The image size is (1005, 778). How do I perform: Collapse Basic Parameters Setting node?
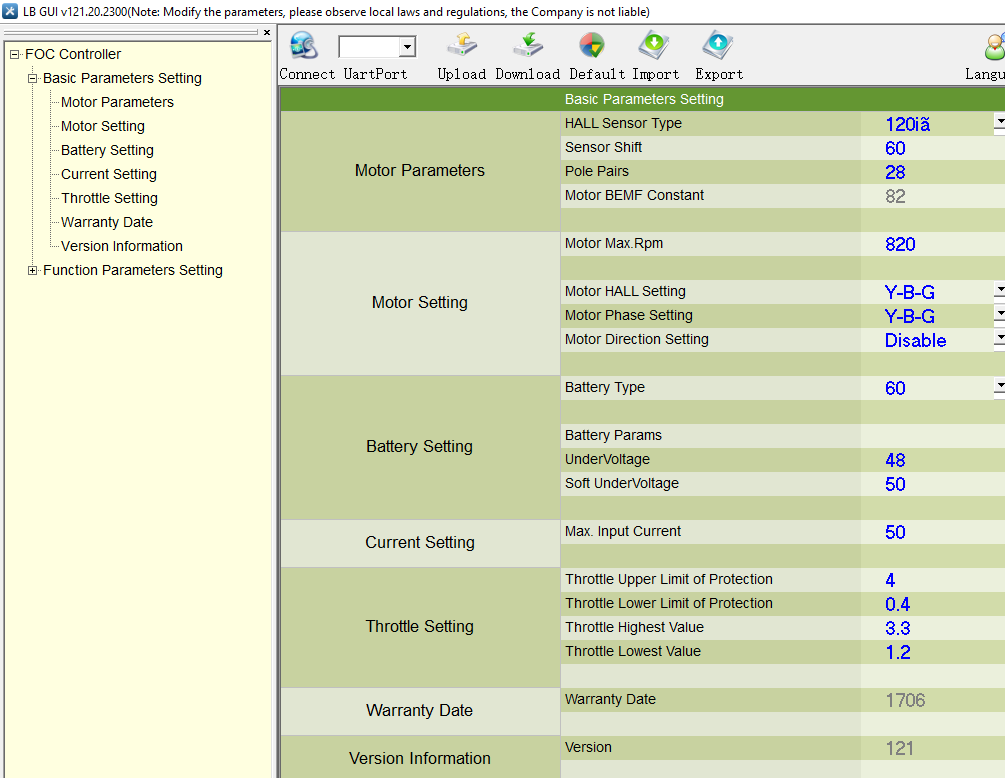point(33,79)
